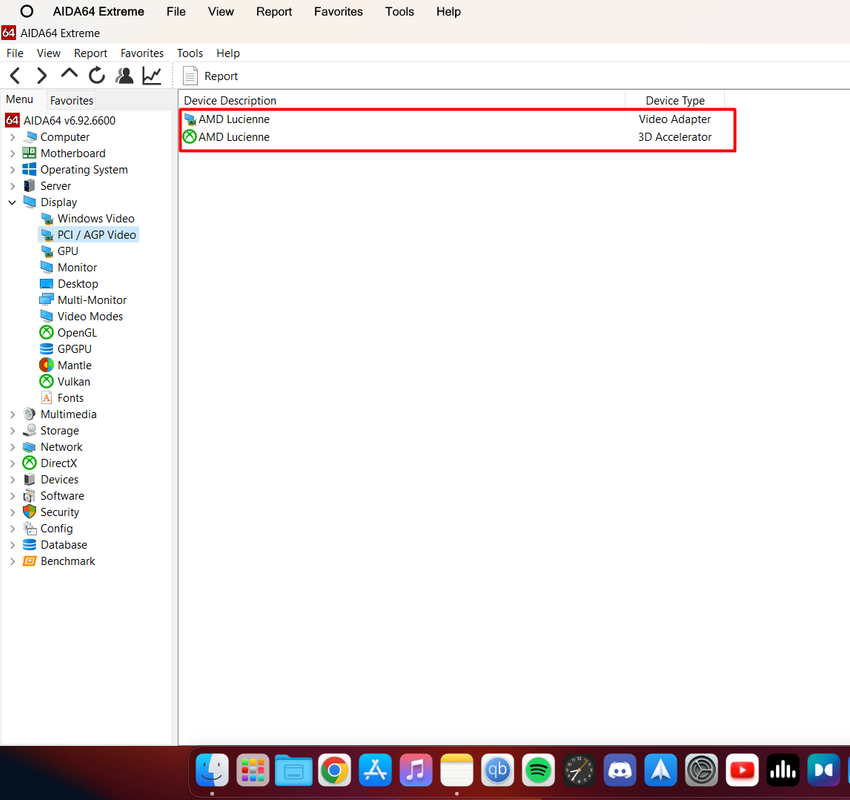Select AMD Lucienne 3D Accelerator row
The width and height of the screenshot is (850, 800).
click(454, 137)
